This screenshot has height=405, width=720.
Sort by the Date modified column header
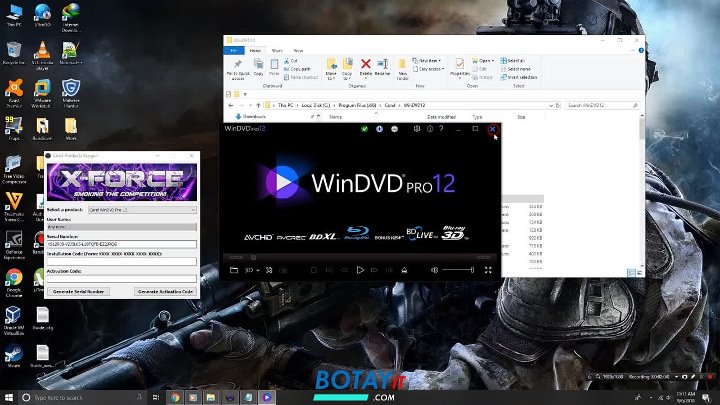point(441,117)
